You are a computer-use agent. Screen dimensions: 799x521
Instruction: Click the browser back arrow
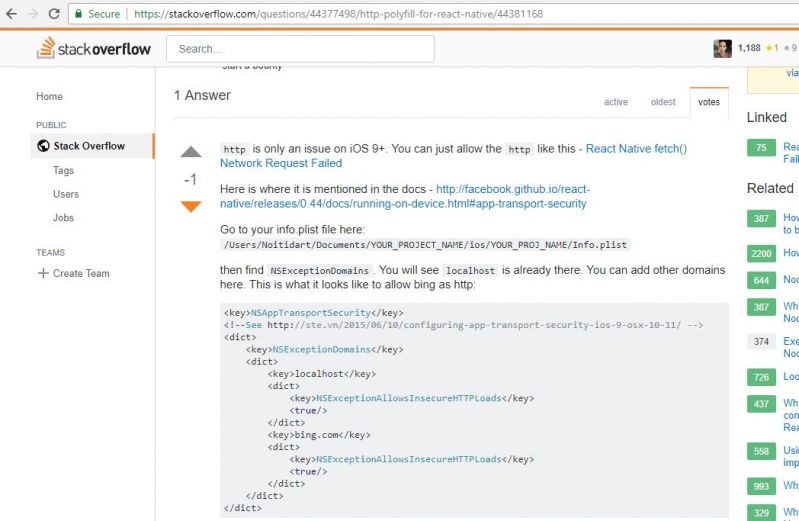pyautogui.click(x=11, y=14)
